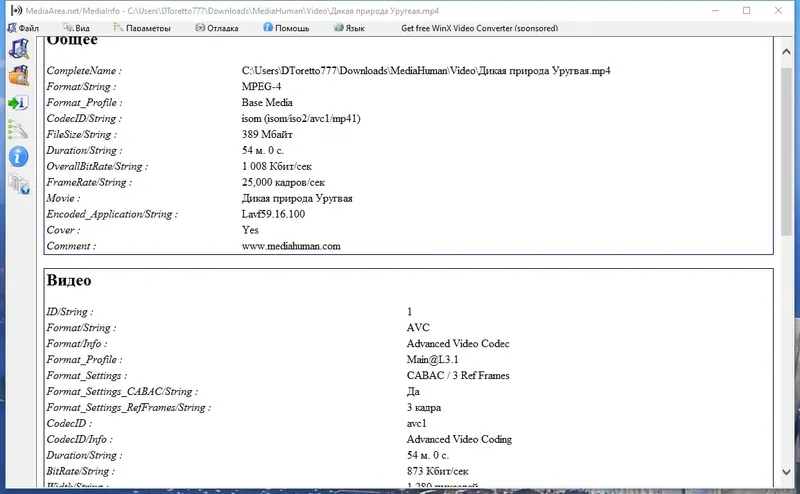Minimize the MediaInfo window
Image resolution: width=800 pixels, height=494 pixels.
pyautogui.click(x=715, y=10)
